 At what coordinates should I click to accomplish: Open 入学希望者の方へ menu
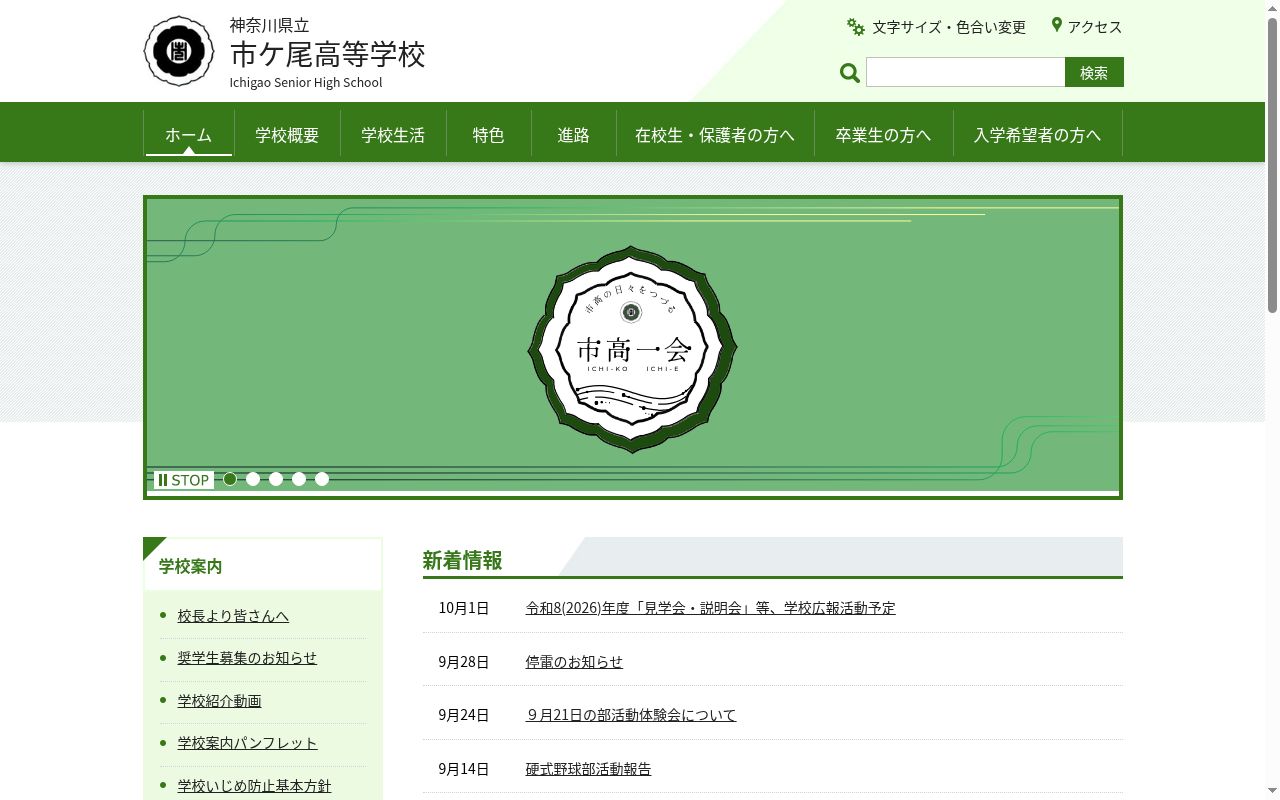pos(1038,134)
